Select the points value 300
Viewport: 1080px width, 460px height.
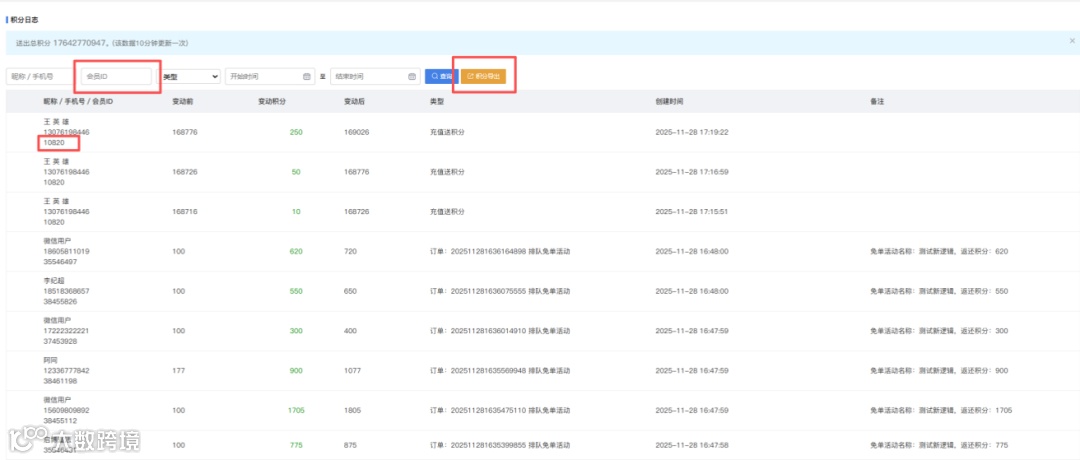point(296,331)
